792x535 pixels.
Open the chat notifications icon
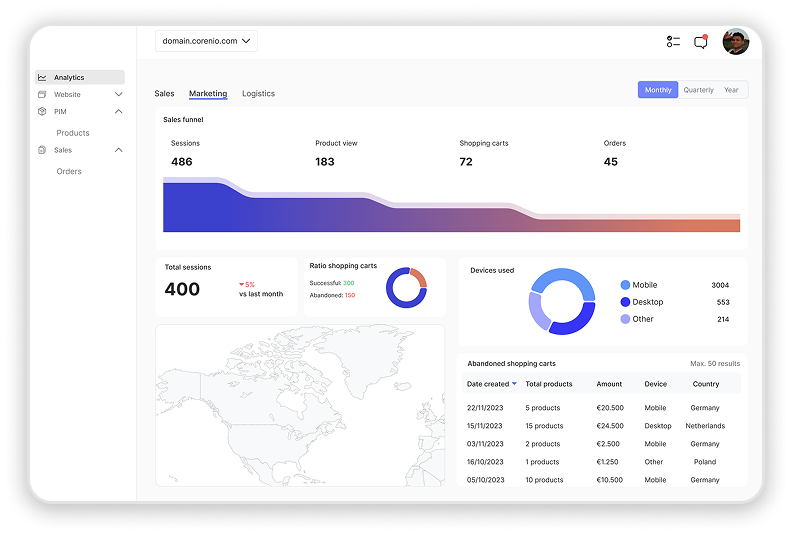click(701, 42)
